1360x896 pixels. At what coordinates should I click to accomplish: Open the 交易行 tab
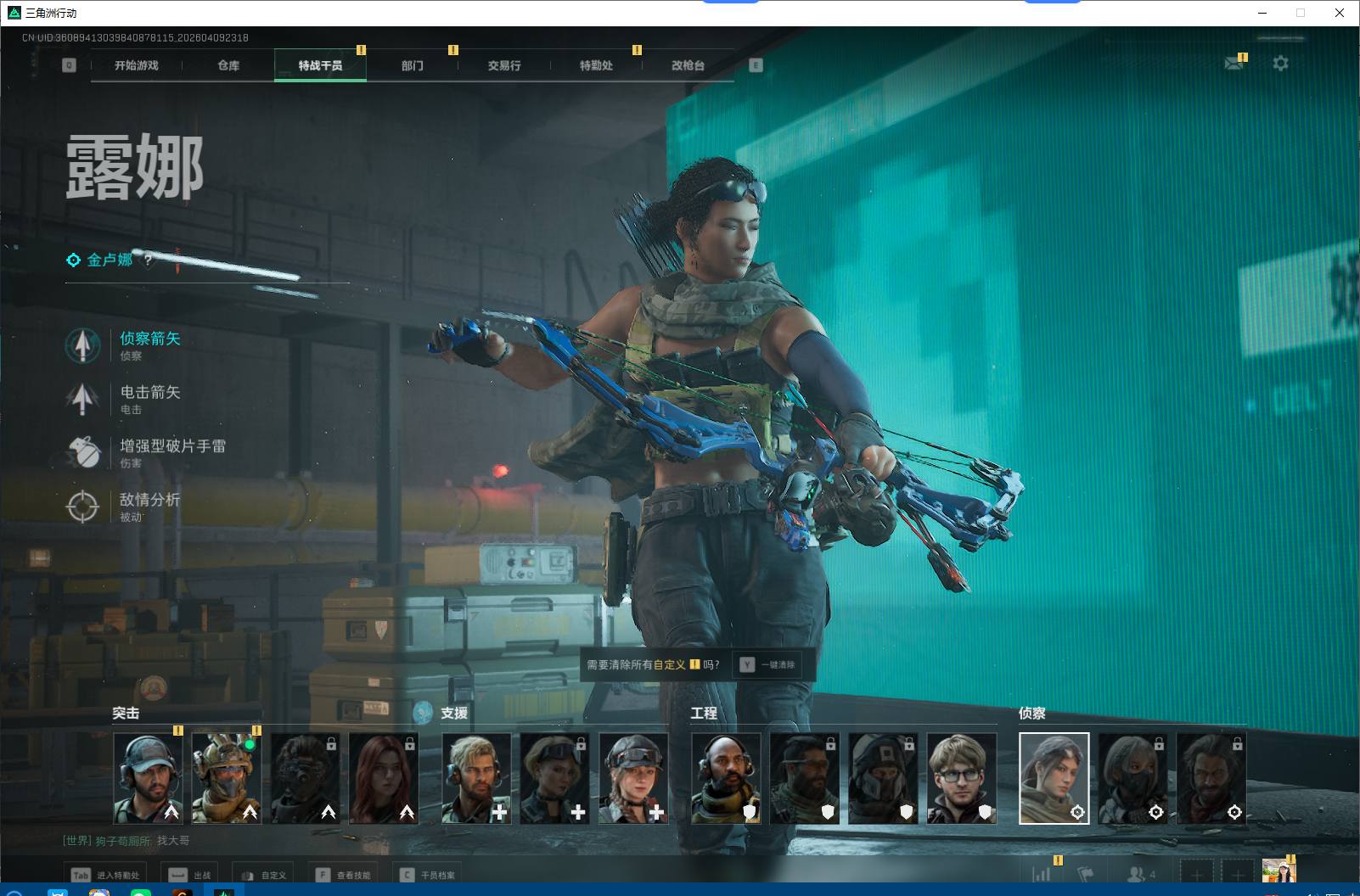504,65
